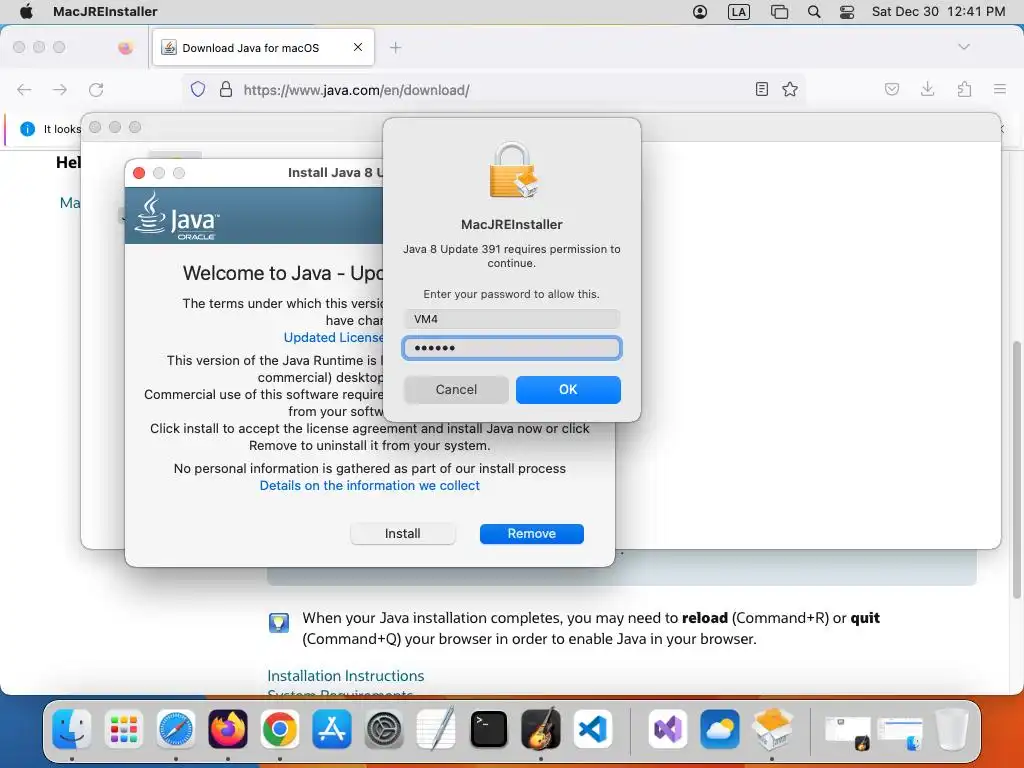Confirm password with OK button
Screen dimensions: 1024x768
tap(568, 389)
